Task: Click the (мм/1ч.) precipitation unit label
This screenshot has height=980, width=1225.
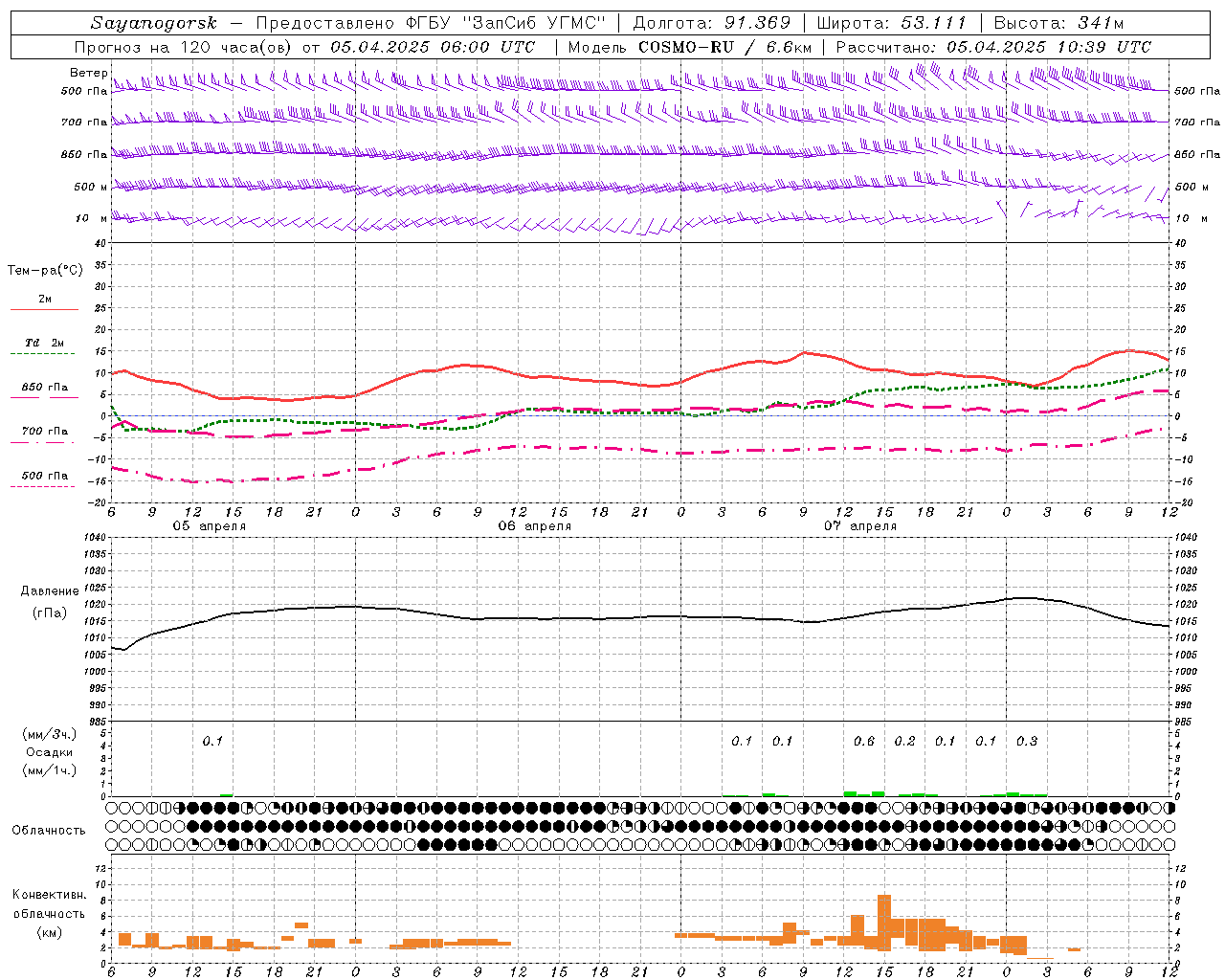Action: (49, 770)
